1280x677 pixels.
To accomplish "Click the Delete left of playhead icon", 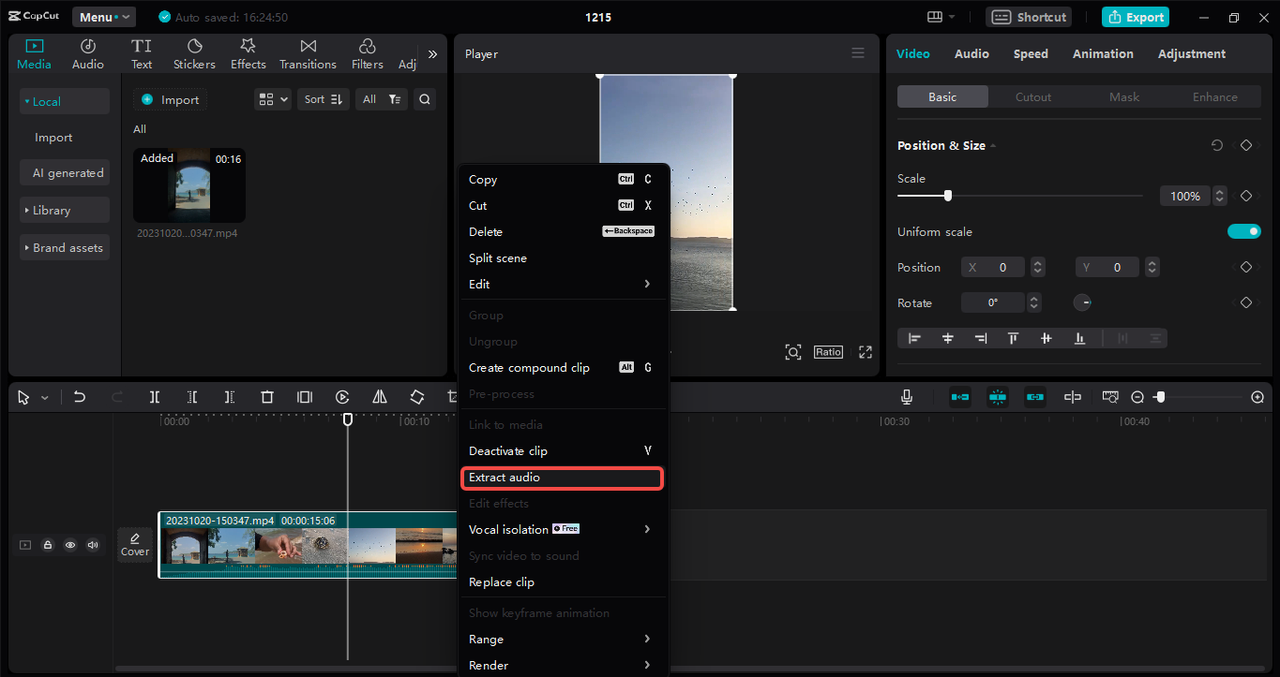I will coord(192,397).
